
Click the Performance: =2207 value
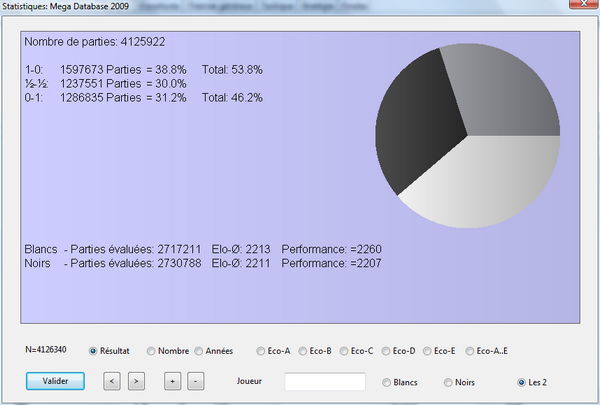click(331, 263)
